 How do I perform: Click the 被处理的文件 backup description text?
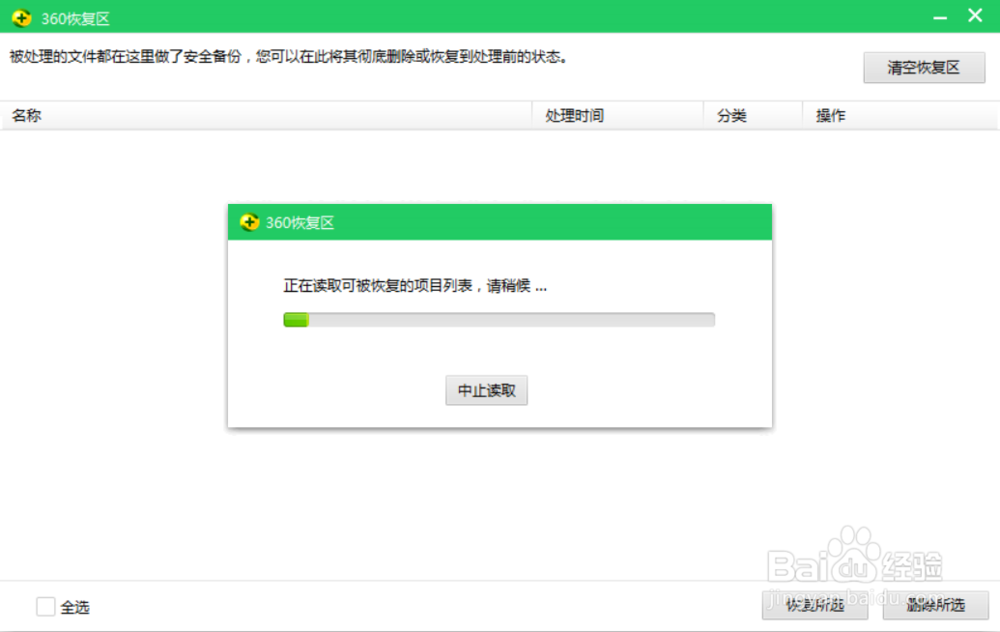click(x=288, y=57)
